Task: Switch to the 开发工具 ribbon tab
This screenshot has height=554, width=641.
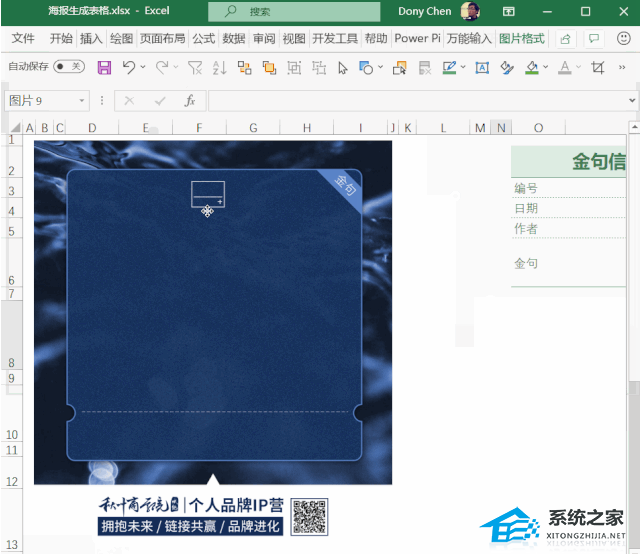Action: [335, 38]
